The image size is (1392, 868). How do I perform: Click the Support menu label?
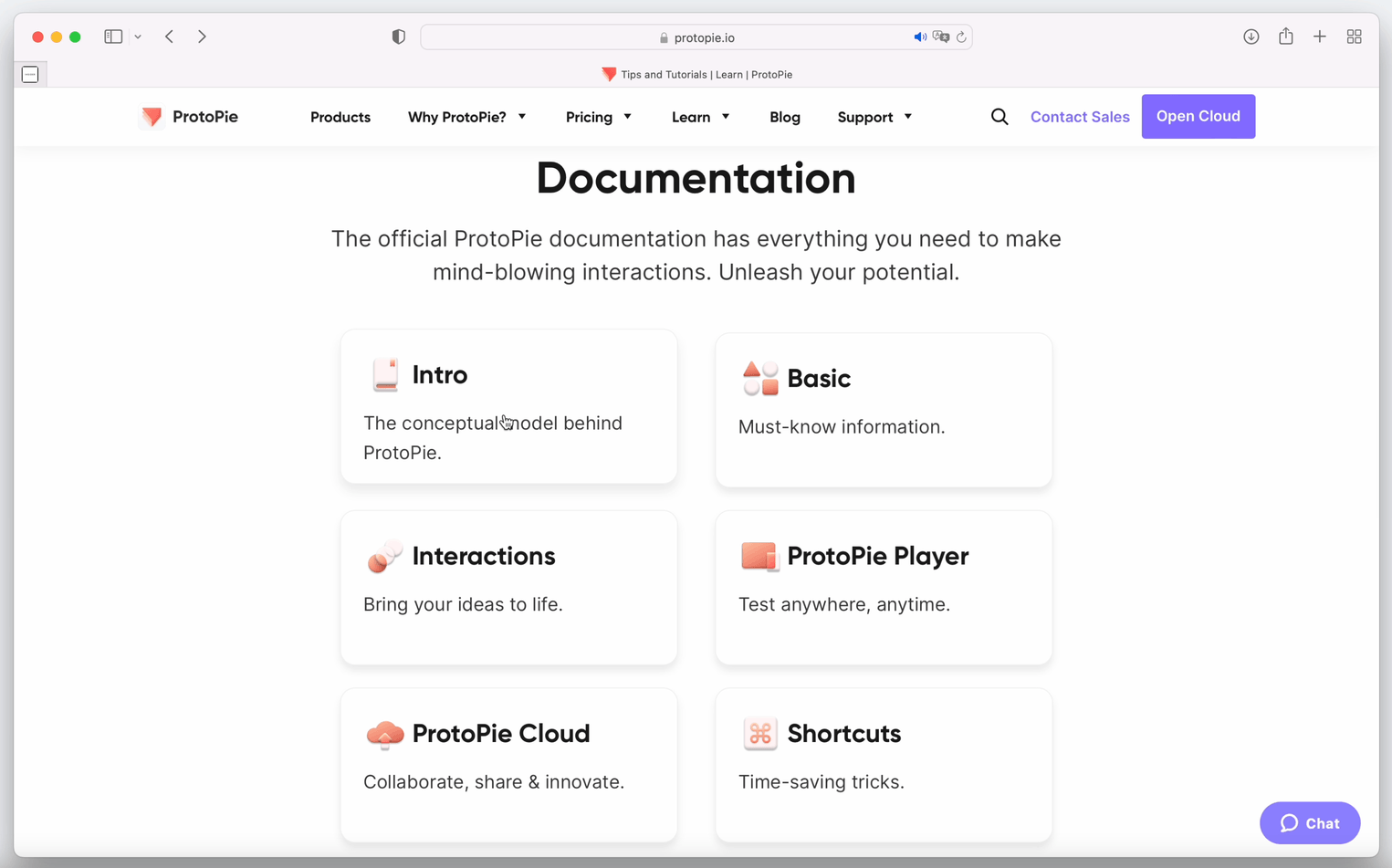click(865, 117)
